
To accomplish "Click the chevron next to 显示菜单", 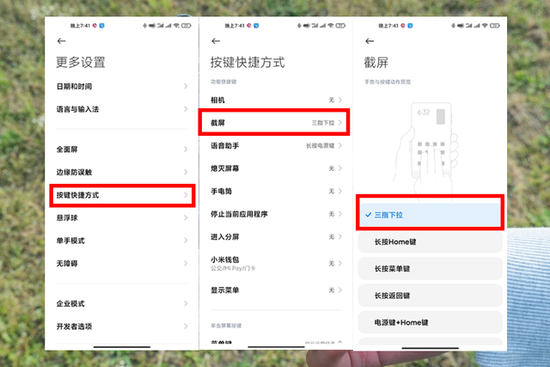I will pyautogui.click(x=340, y=290).
